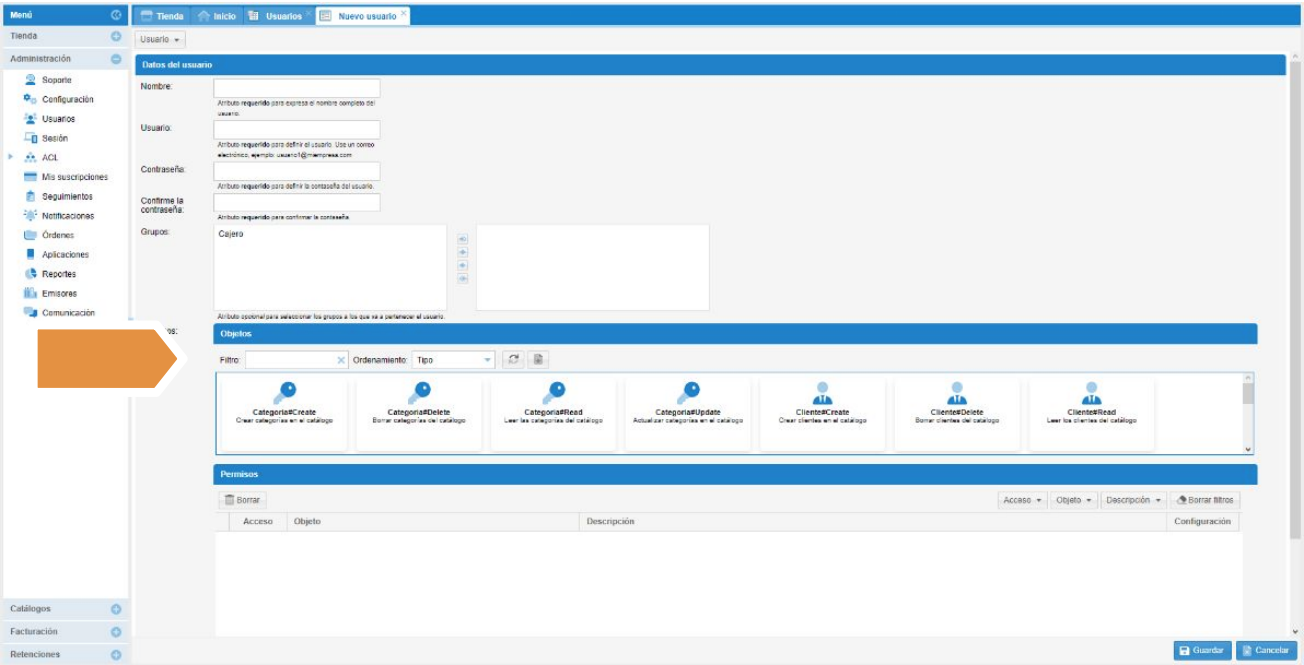
Task: Switch to the Inicio tab
Action: coord(217,16)
